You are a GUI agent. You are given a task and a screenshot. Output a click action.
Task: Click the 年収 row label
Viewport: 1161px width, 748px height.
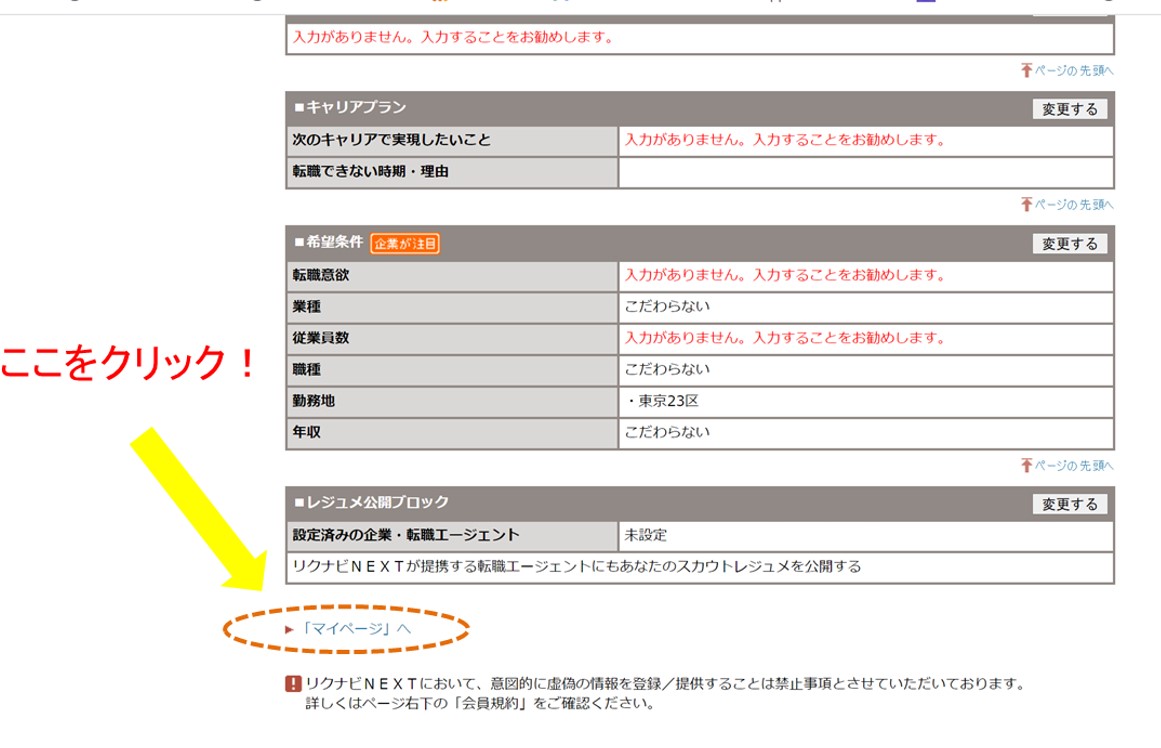[x=452, y=433]
